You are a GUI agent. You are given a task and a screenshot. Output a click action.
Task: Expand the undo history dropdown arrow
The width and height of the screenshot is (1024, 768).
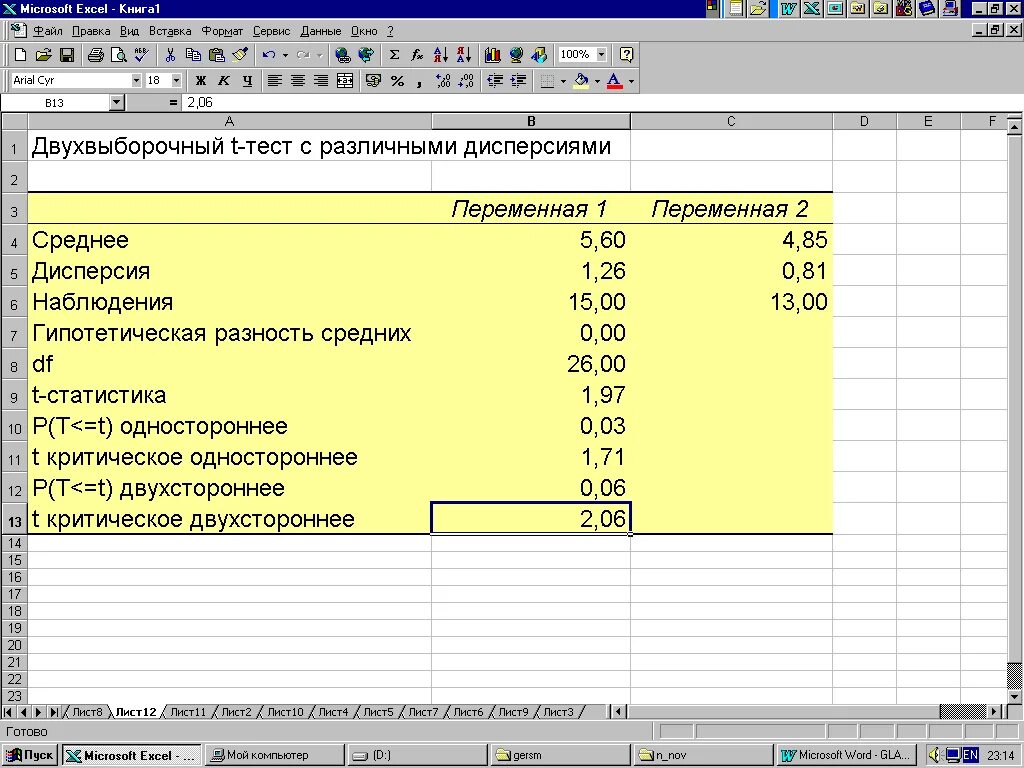[285, 55]
